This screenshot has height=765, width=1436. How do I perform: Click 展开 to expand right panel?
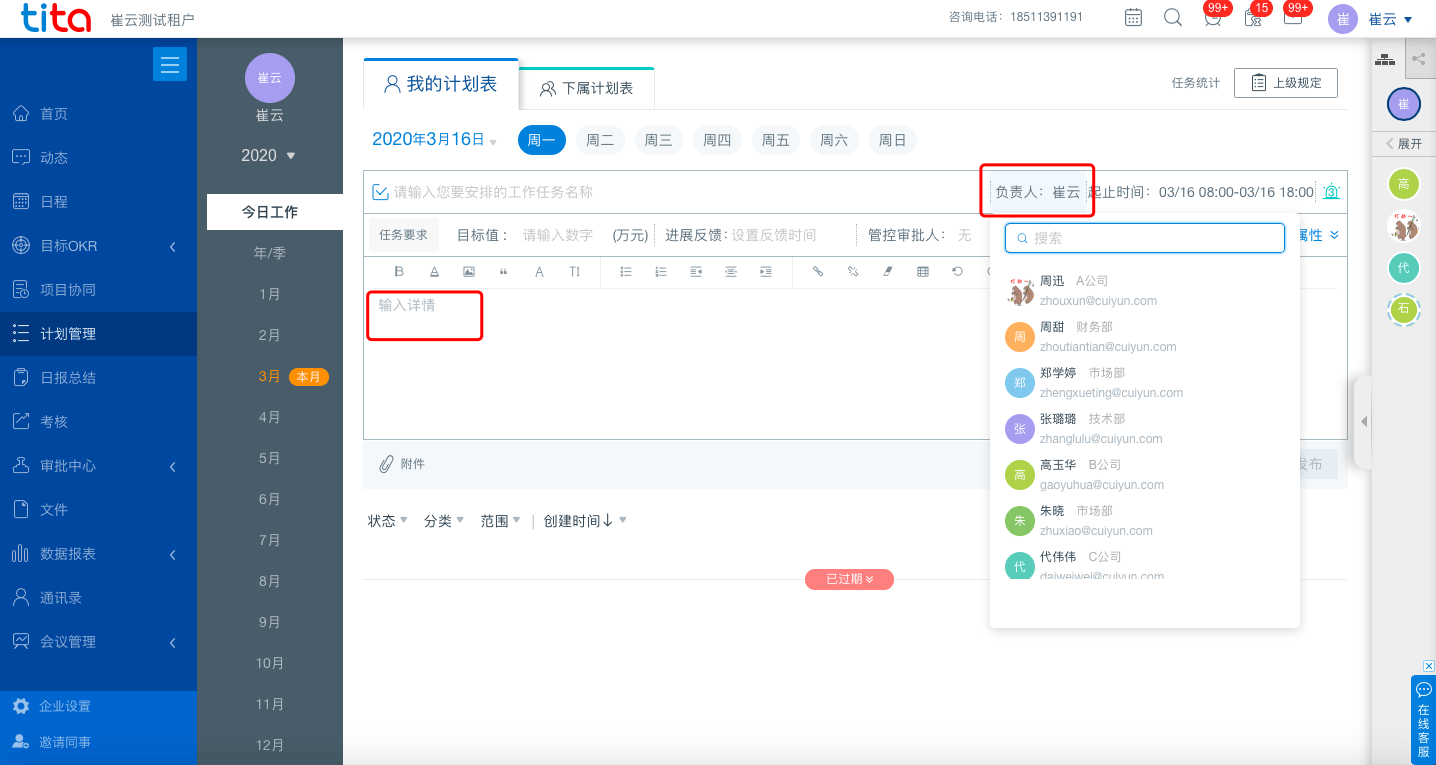click(1404, 144)
